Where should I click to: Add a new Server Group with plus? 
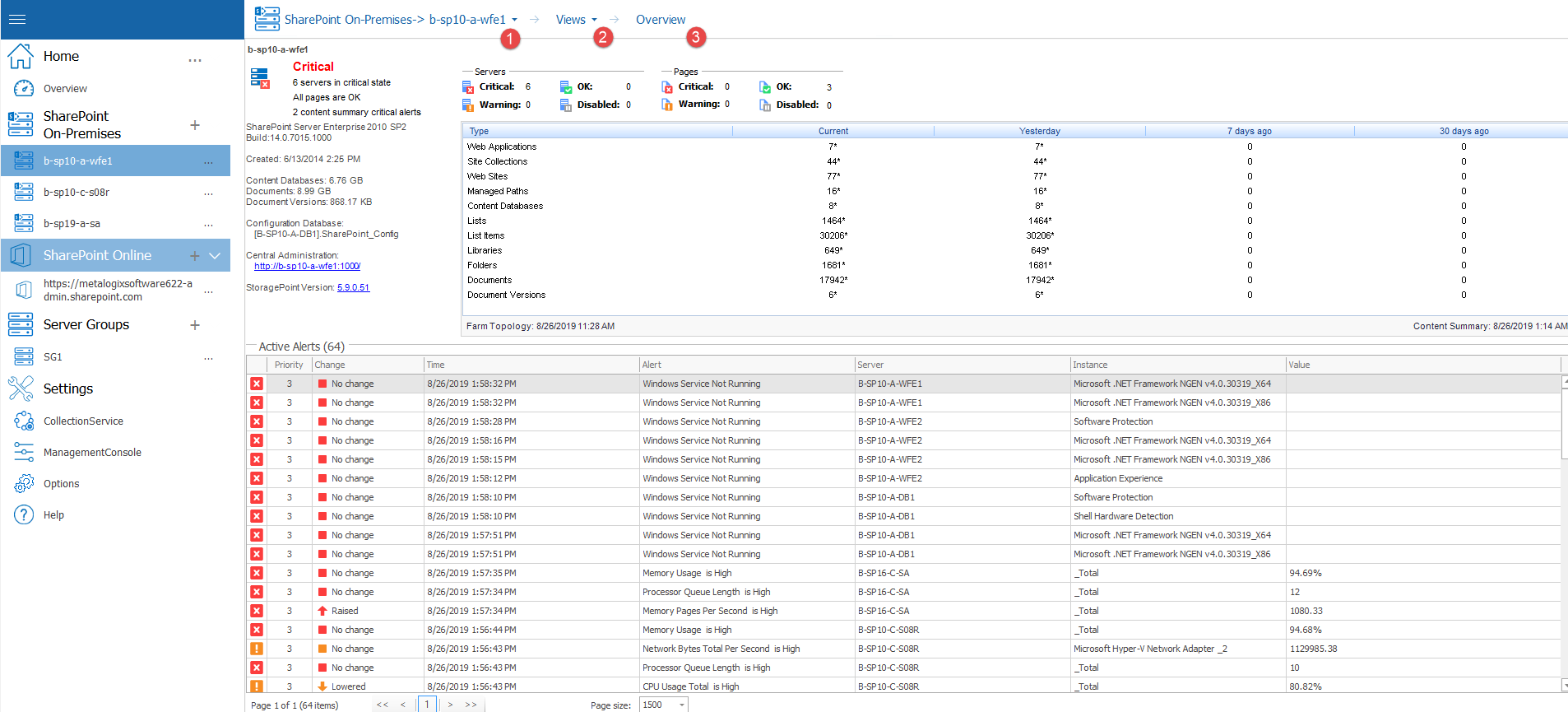coord(195,325)
